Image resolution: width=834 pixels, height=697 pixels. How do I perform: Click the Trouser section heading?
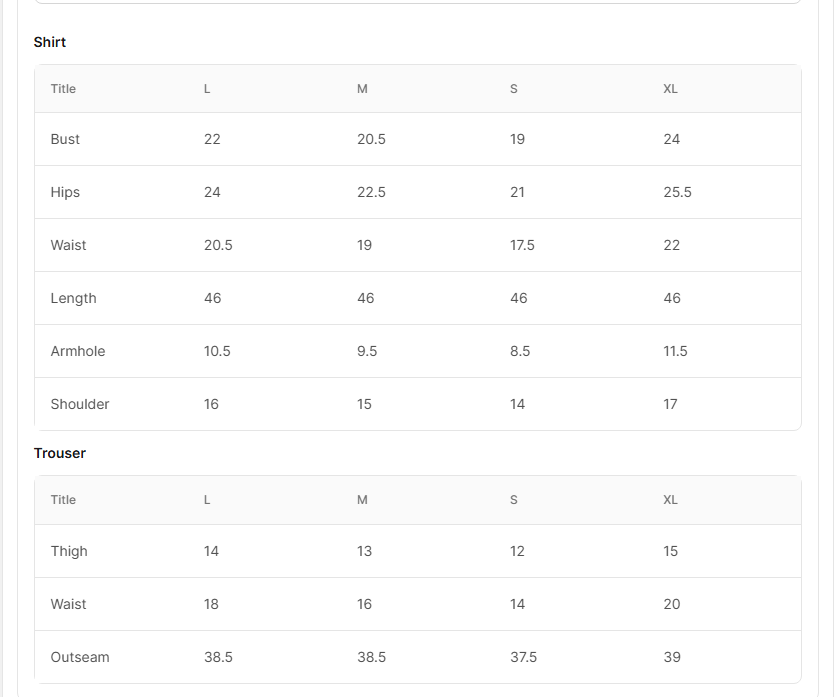(60, 453)
